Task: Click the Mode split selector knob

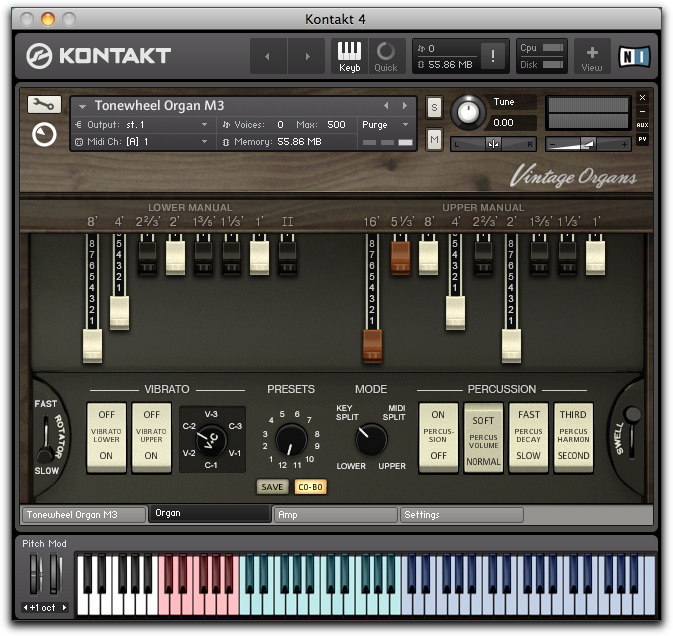Action: 371,439
